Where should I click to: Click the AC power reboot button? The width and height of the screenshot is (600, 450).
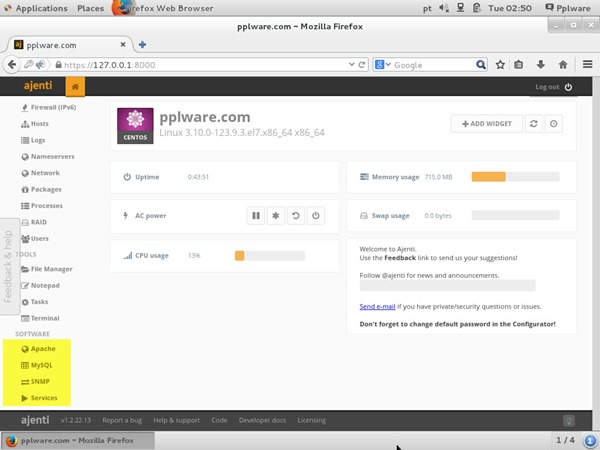click(x=295, y=215)
